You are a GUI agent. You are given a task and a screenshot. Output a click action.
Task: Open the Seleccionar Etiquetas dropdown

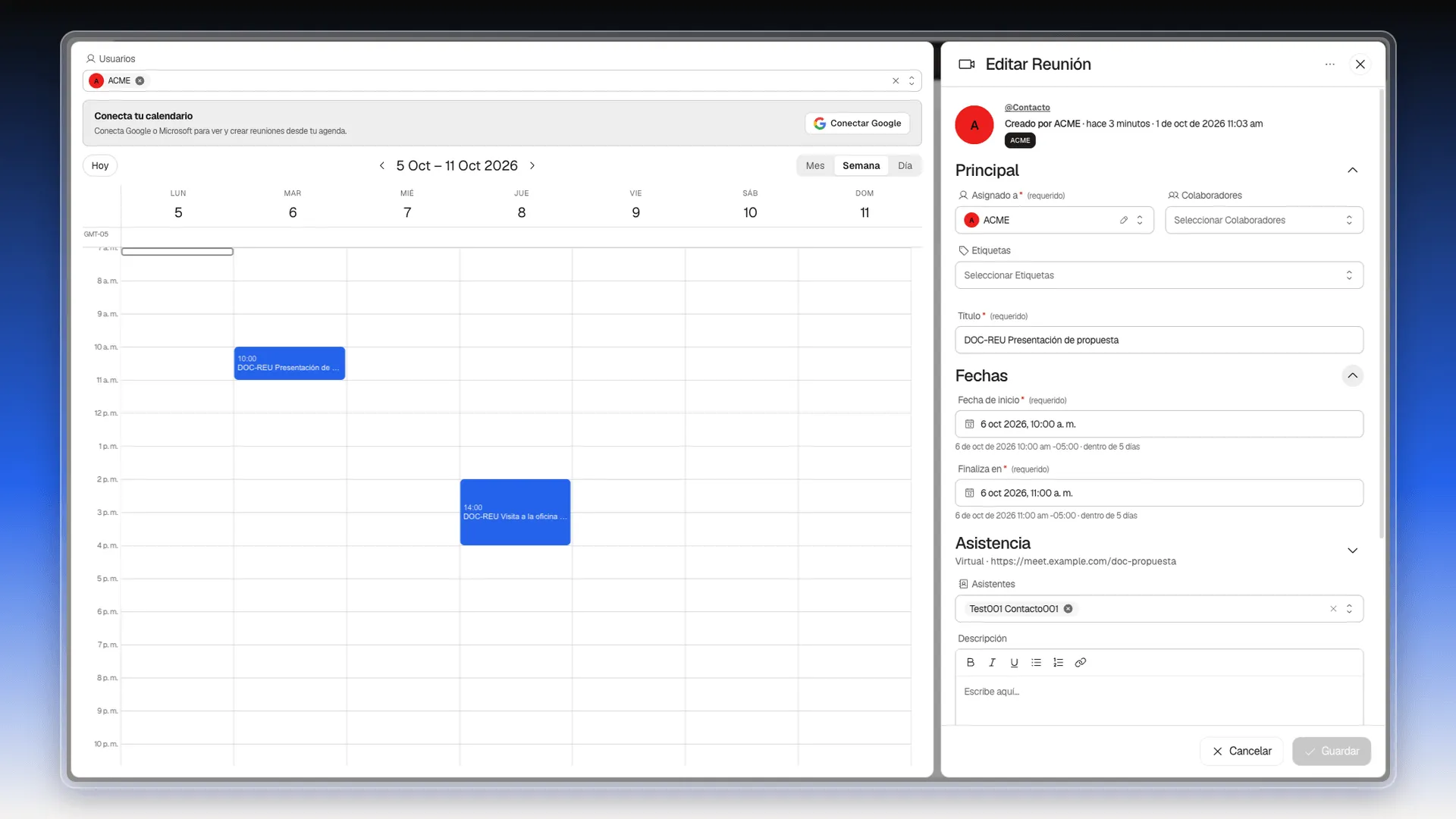point(1159,275)
